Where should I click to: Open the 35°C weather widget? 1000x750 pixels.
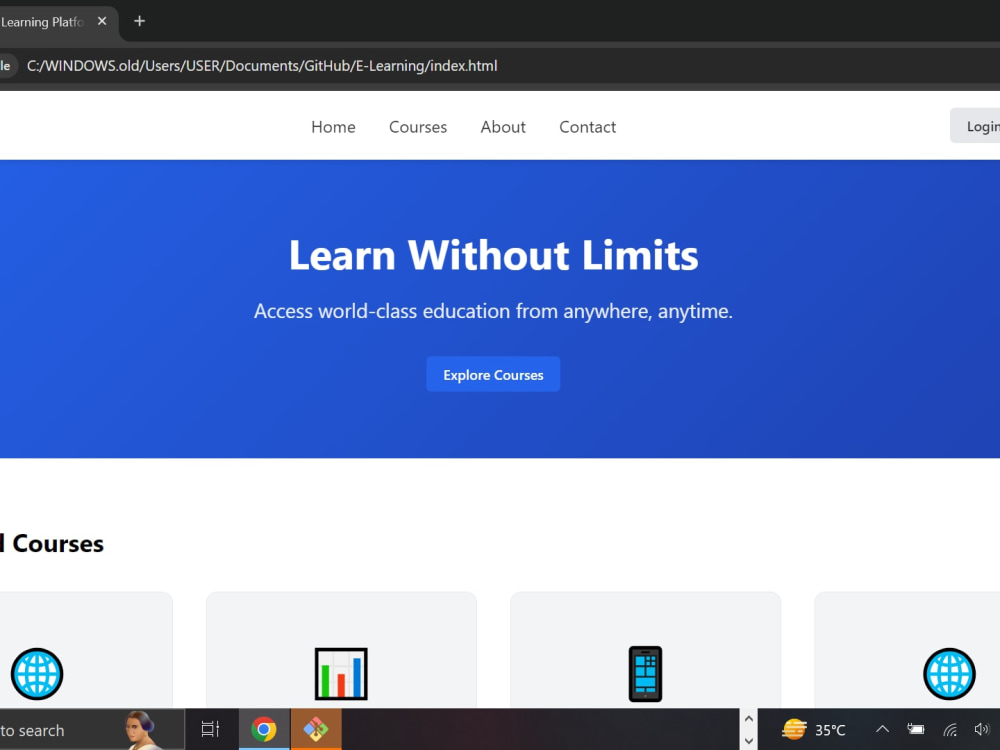814,730
